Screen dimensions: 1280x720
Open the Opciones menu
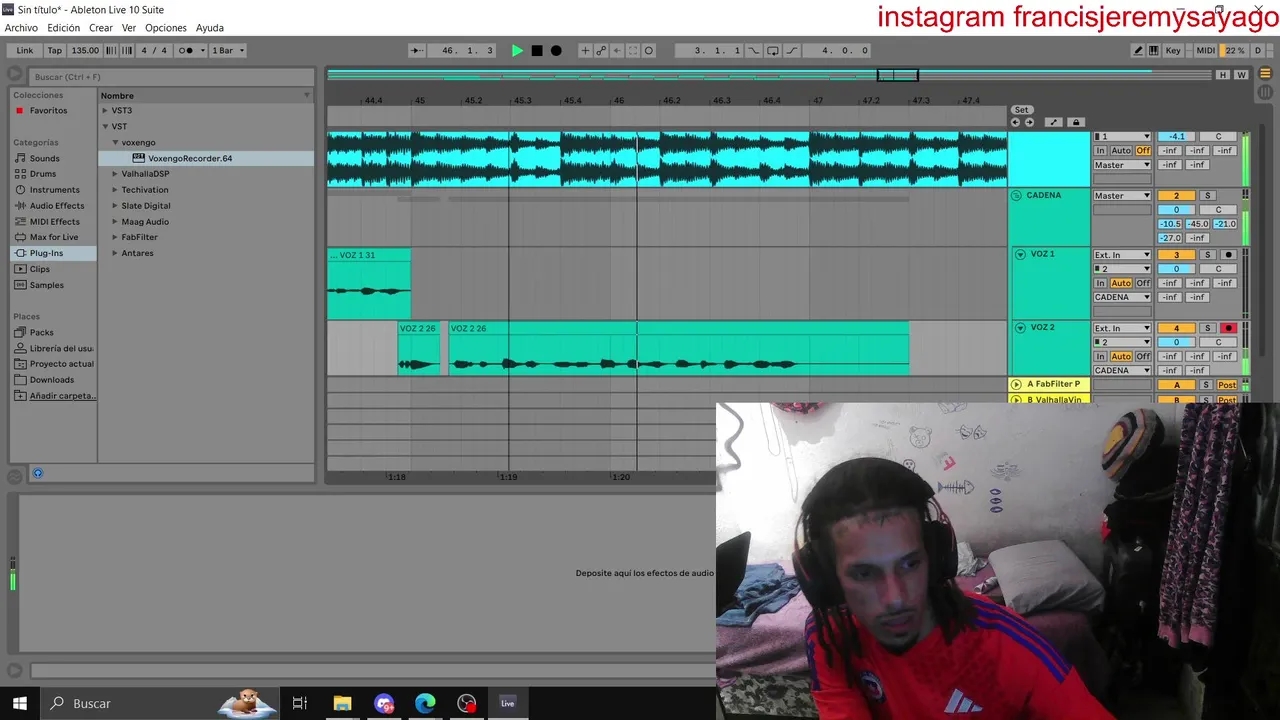tap(166, 28)
